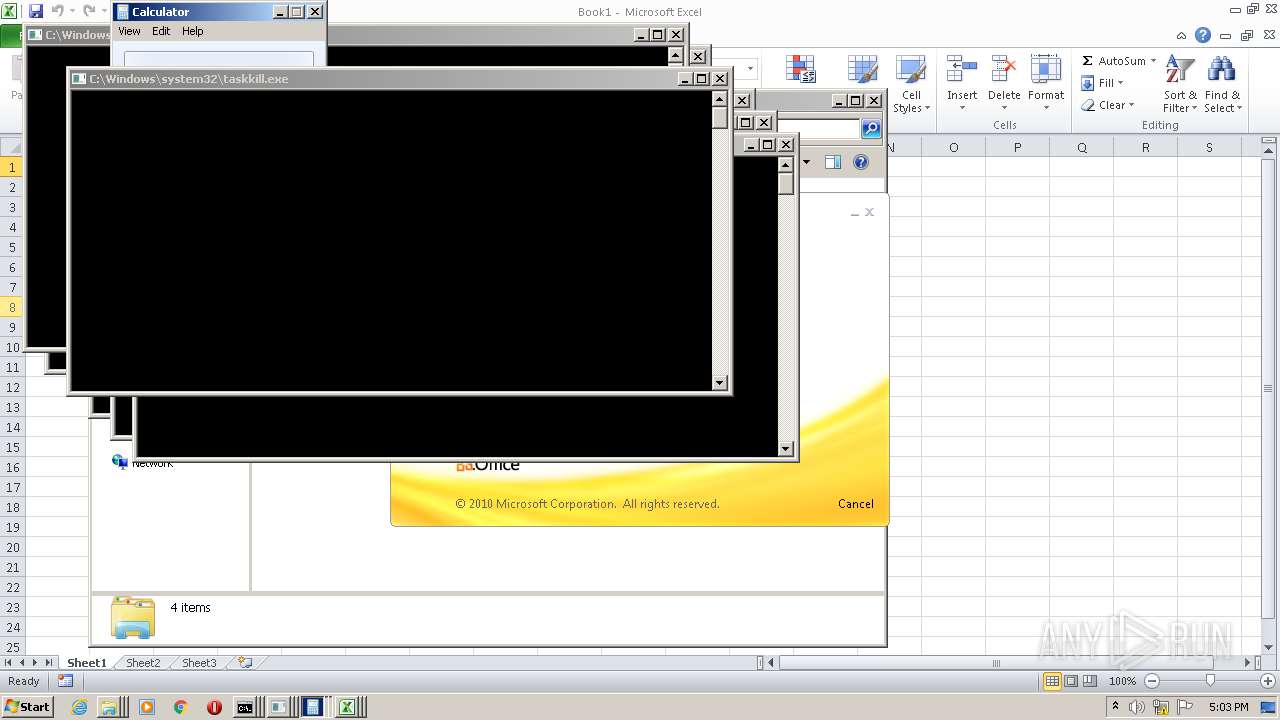
Task: Show hidden tray icons arrow
Action: pyautogui.click(x=1115, y=707)
